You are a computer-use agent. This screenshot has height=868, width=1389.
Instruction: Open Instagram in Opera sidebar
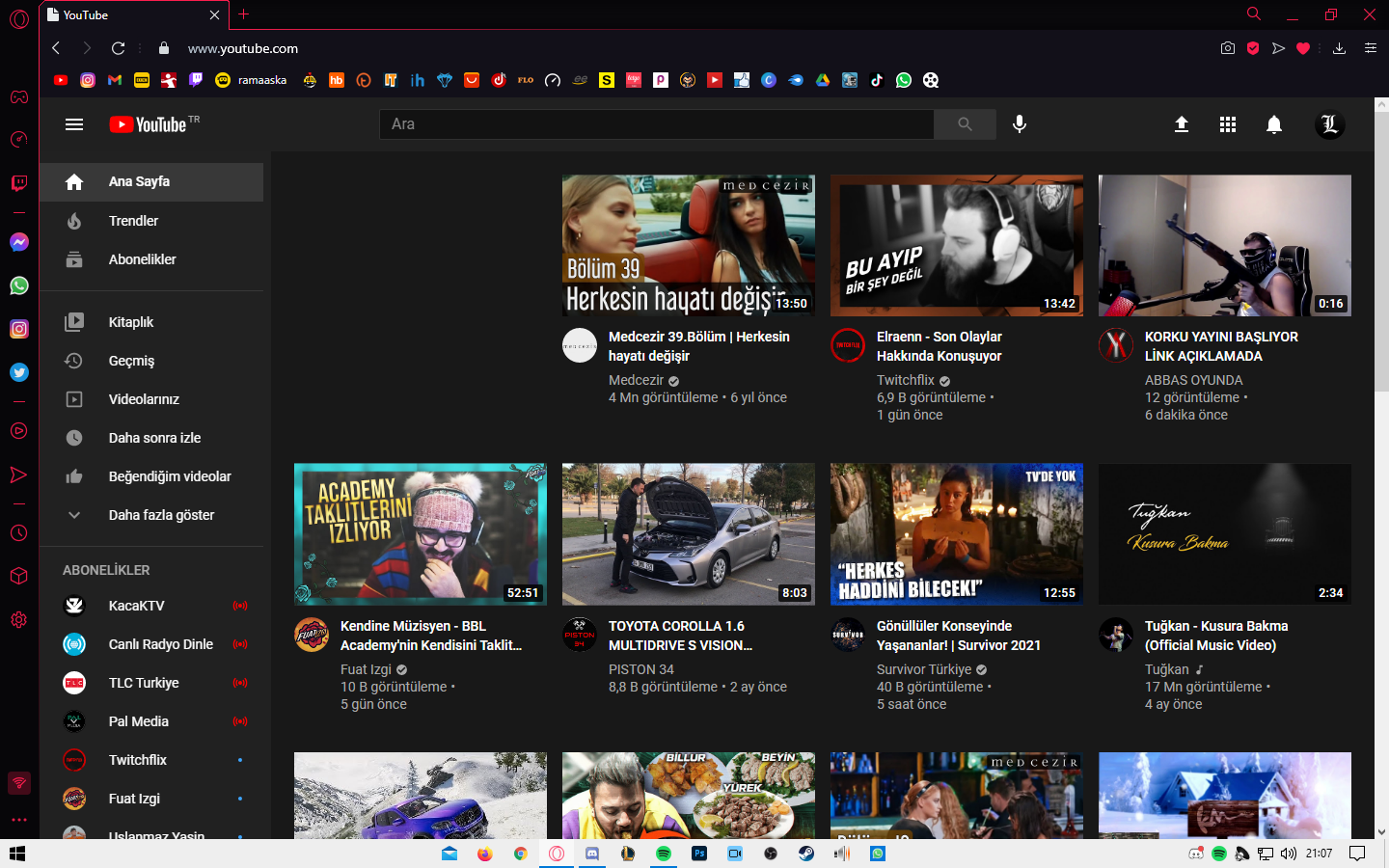click(x=19, y=329)
